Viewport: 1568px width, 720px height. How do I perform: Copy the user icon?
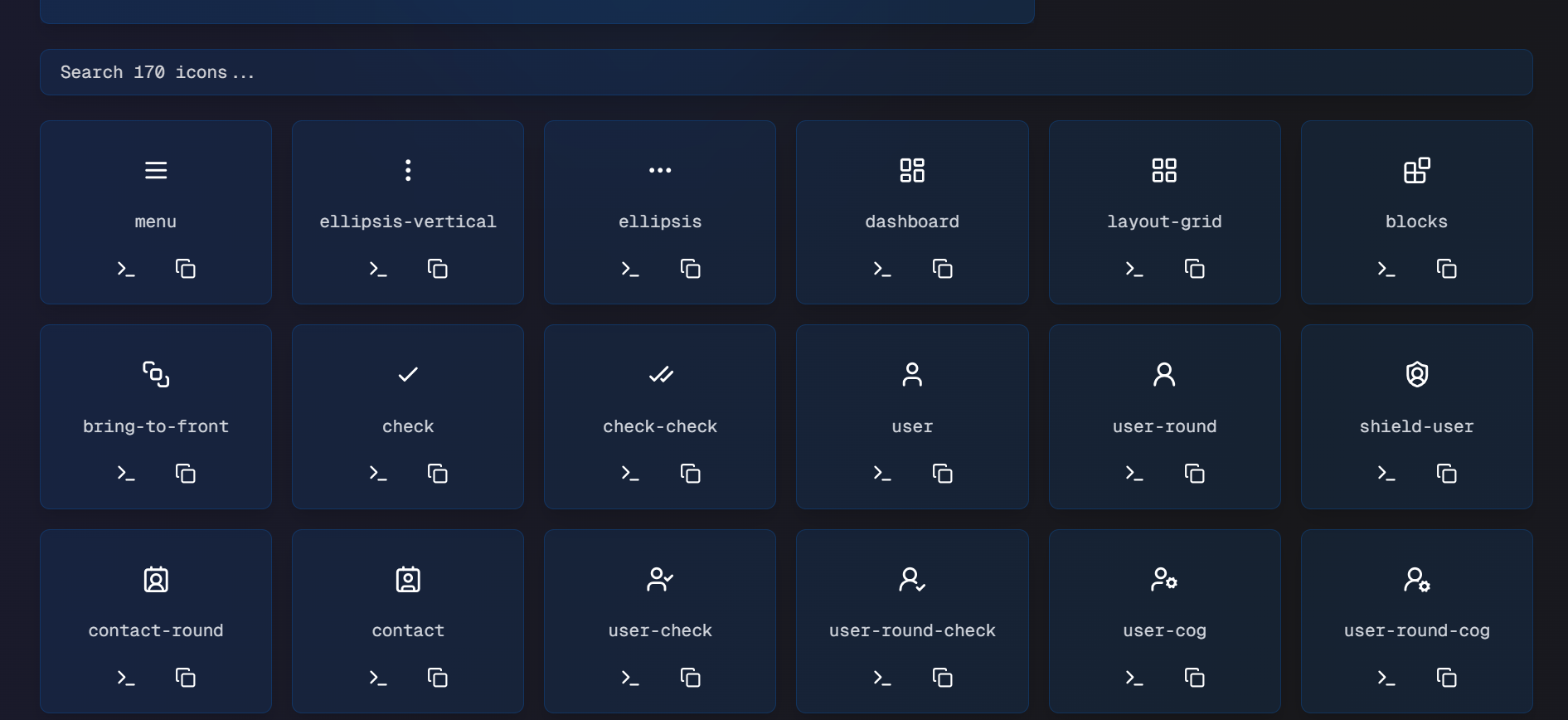click(x=942, y=474)
